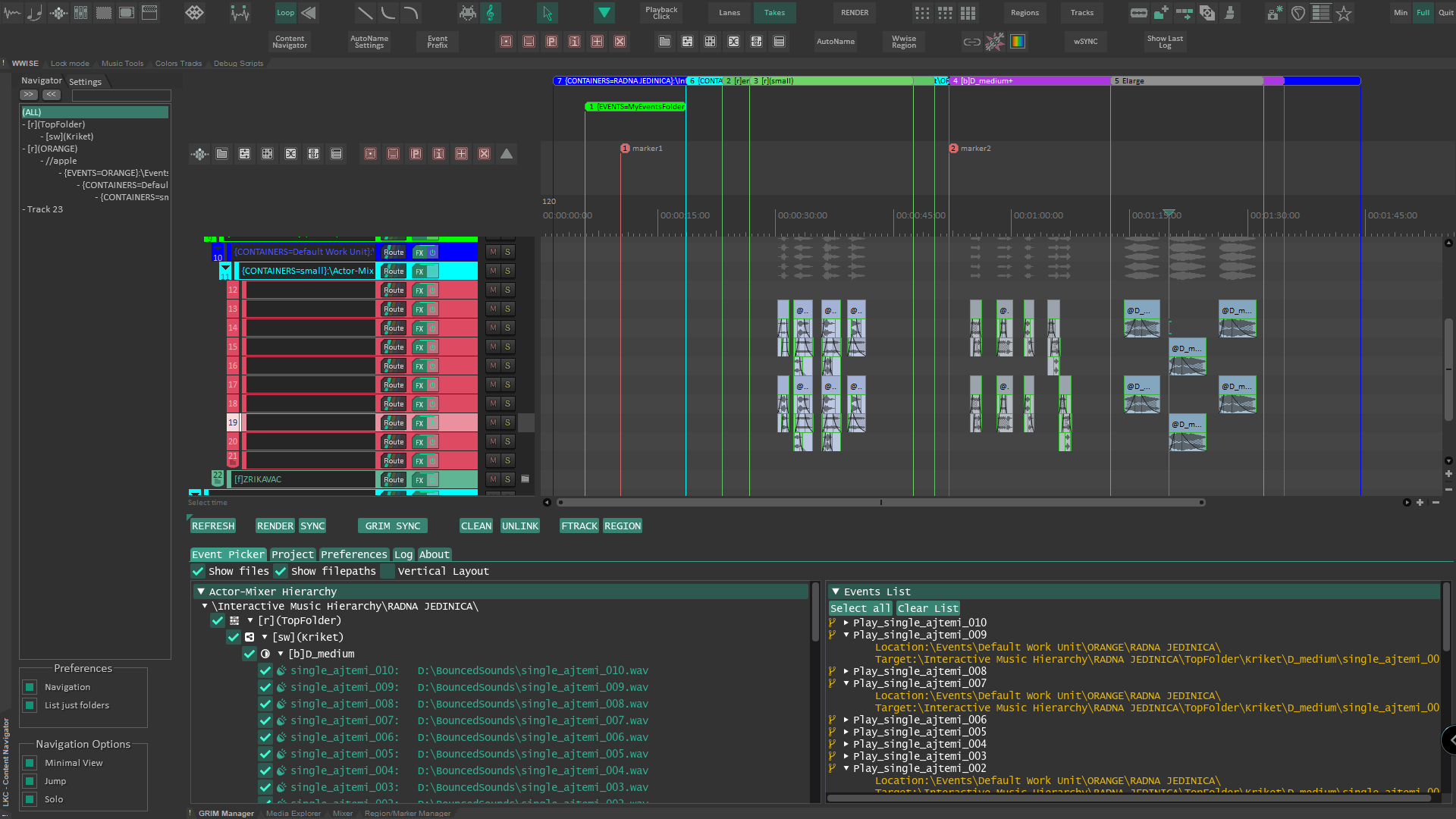Click the UNLINK button
The image size is (1456, 819).
pos(520,526)
